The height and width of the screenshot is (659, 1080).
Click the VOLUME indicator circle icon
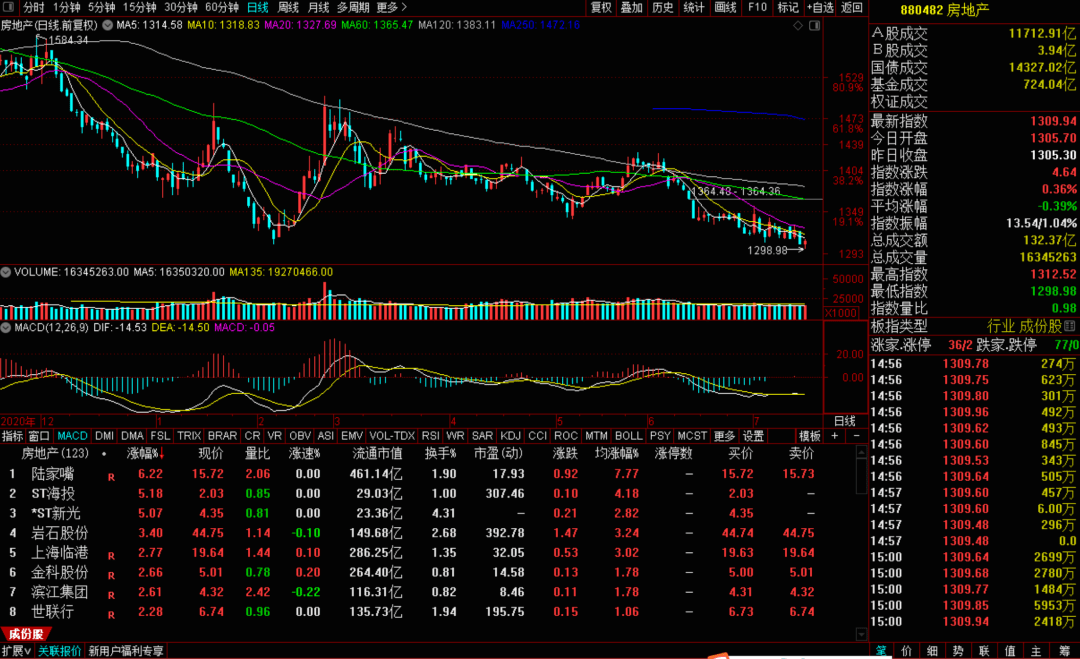coord(6,272)
